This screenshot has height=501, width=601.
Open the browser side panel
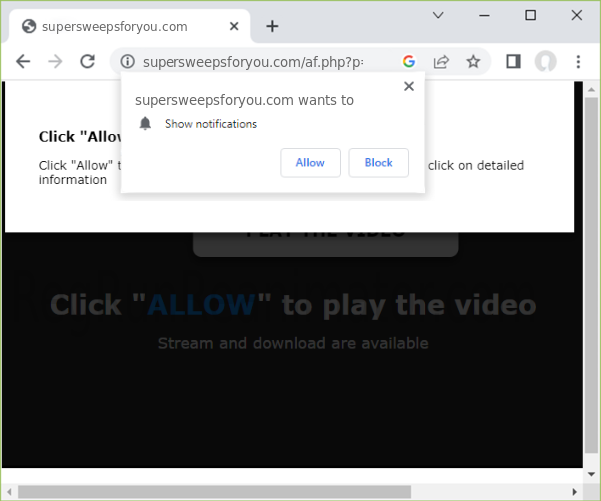tap(513, 62)
